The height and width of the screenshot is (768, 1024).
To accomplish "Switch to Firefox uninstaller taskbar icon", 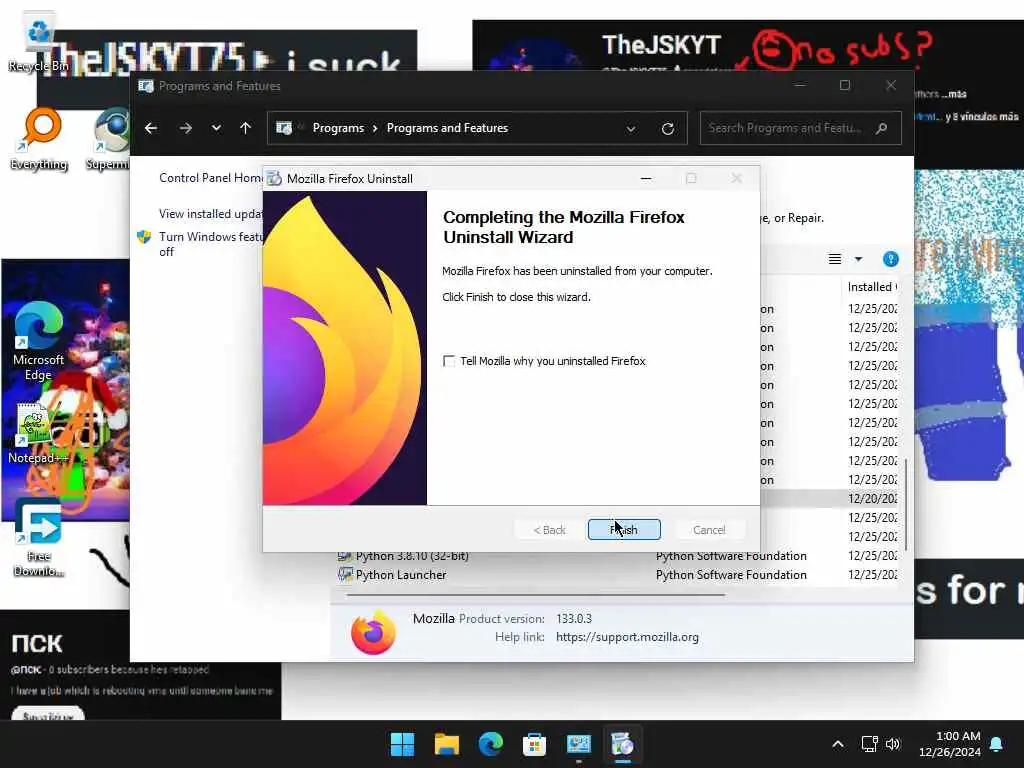I will 622,744.
